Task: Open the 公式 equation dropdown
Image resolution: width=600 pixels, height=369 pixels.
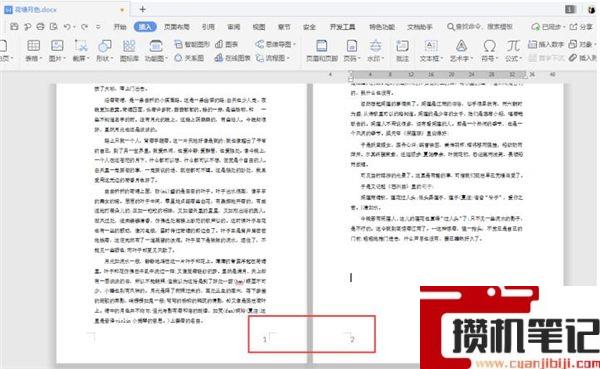Action: click(x=513, y=51)
